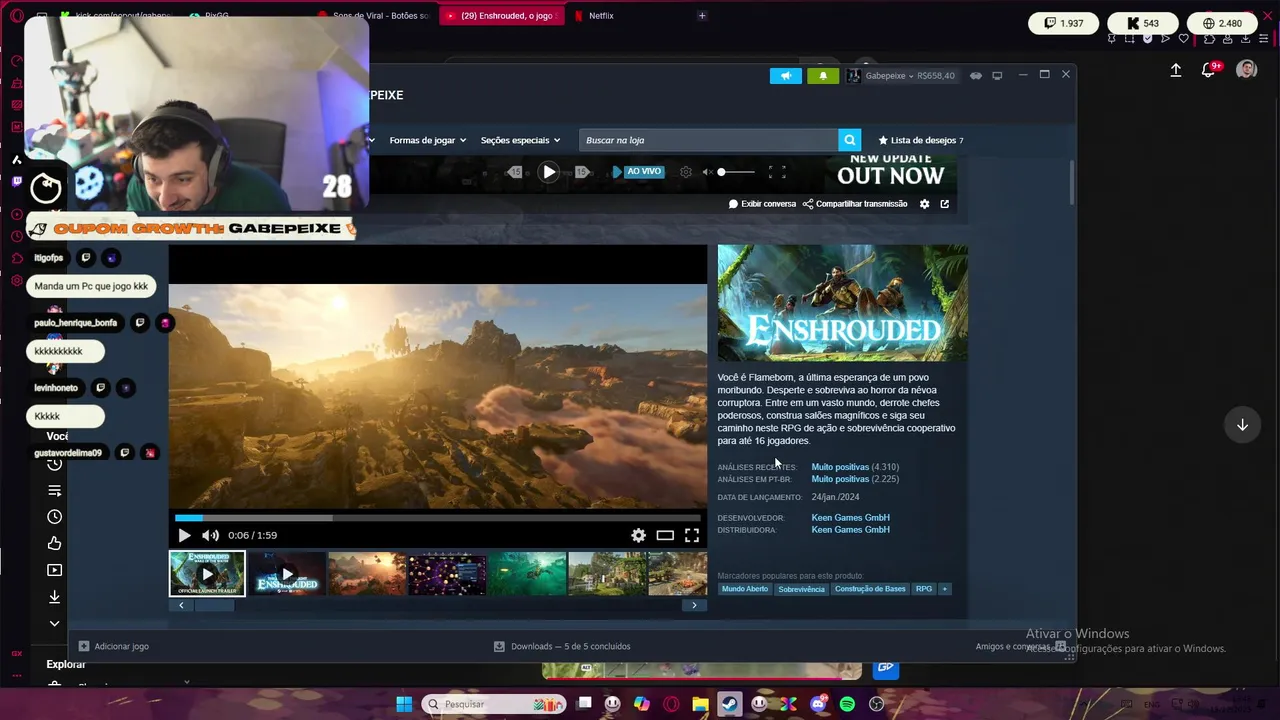This screenshot has width=1280, height=720.
Task: Click the Steam VR headset icon
Action: [976, 76]
